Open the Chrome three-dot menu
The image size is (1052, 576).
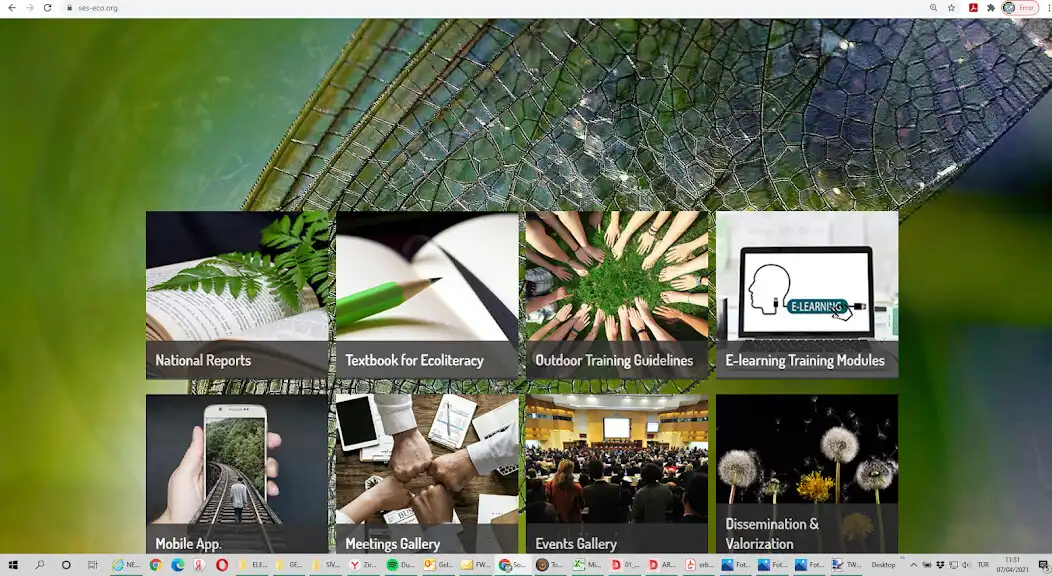click(1045, 8)
